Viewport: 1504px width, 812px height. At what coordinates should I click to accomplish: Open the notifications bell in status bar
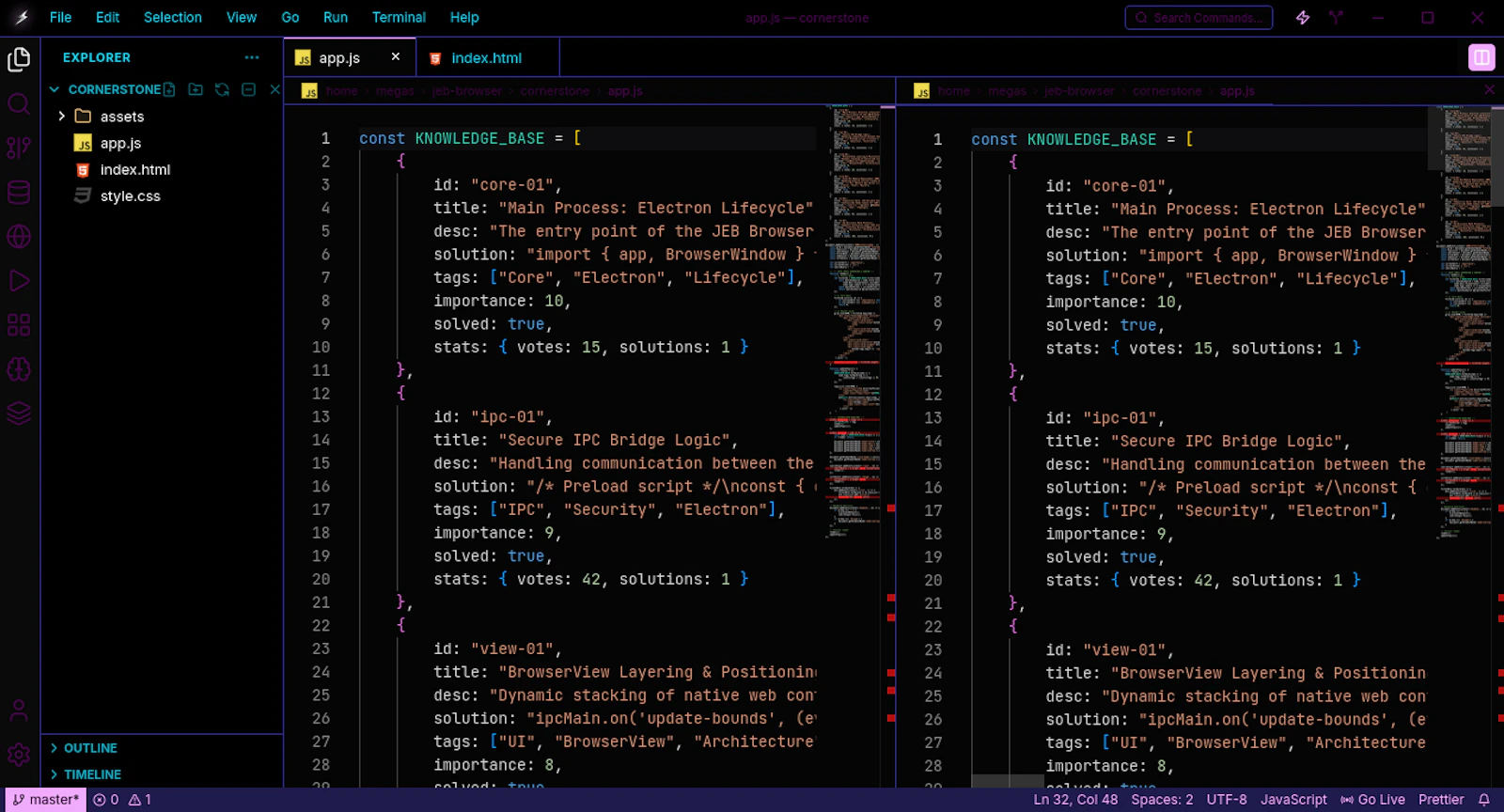(1484, 800)
